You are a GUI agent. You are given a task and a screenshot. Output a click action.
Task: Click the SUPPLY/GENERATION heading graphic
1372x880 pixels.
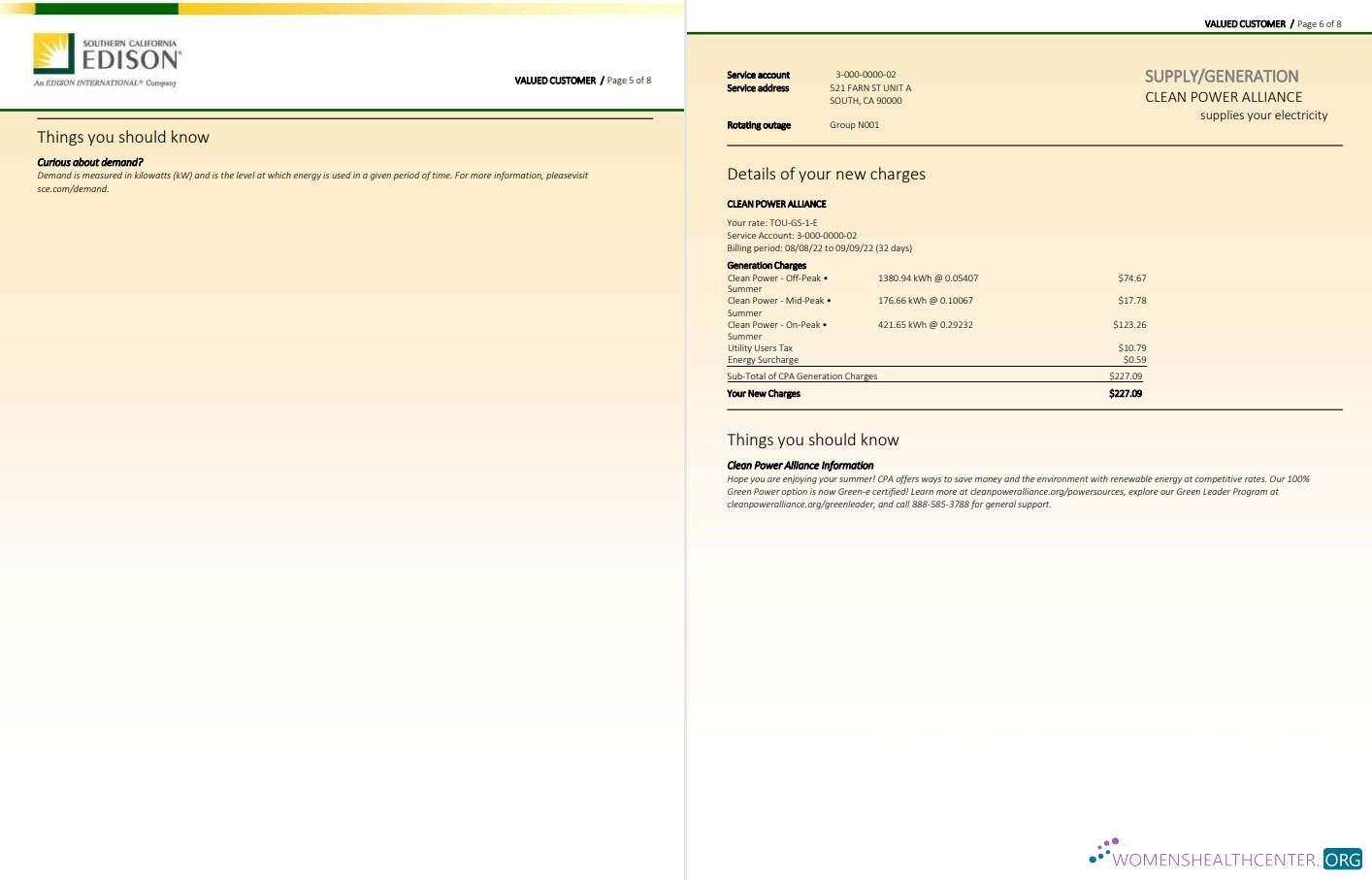click(1221, 77)
